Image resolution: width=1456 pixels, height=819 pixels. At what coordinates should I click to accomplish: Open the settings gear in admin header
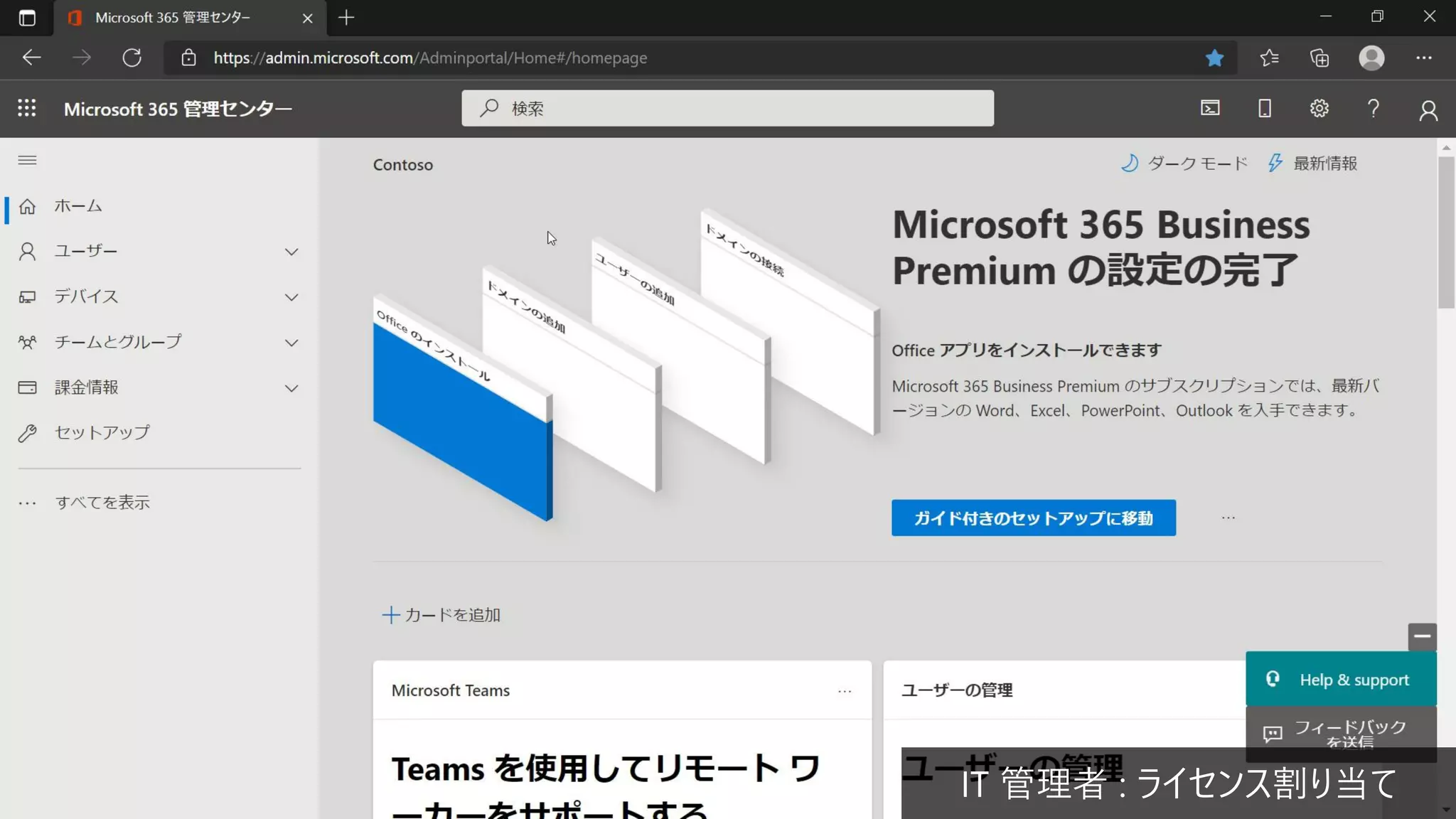point(1319,108)
